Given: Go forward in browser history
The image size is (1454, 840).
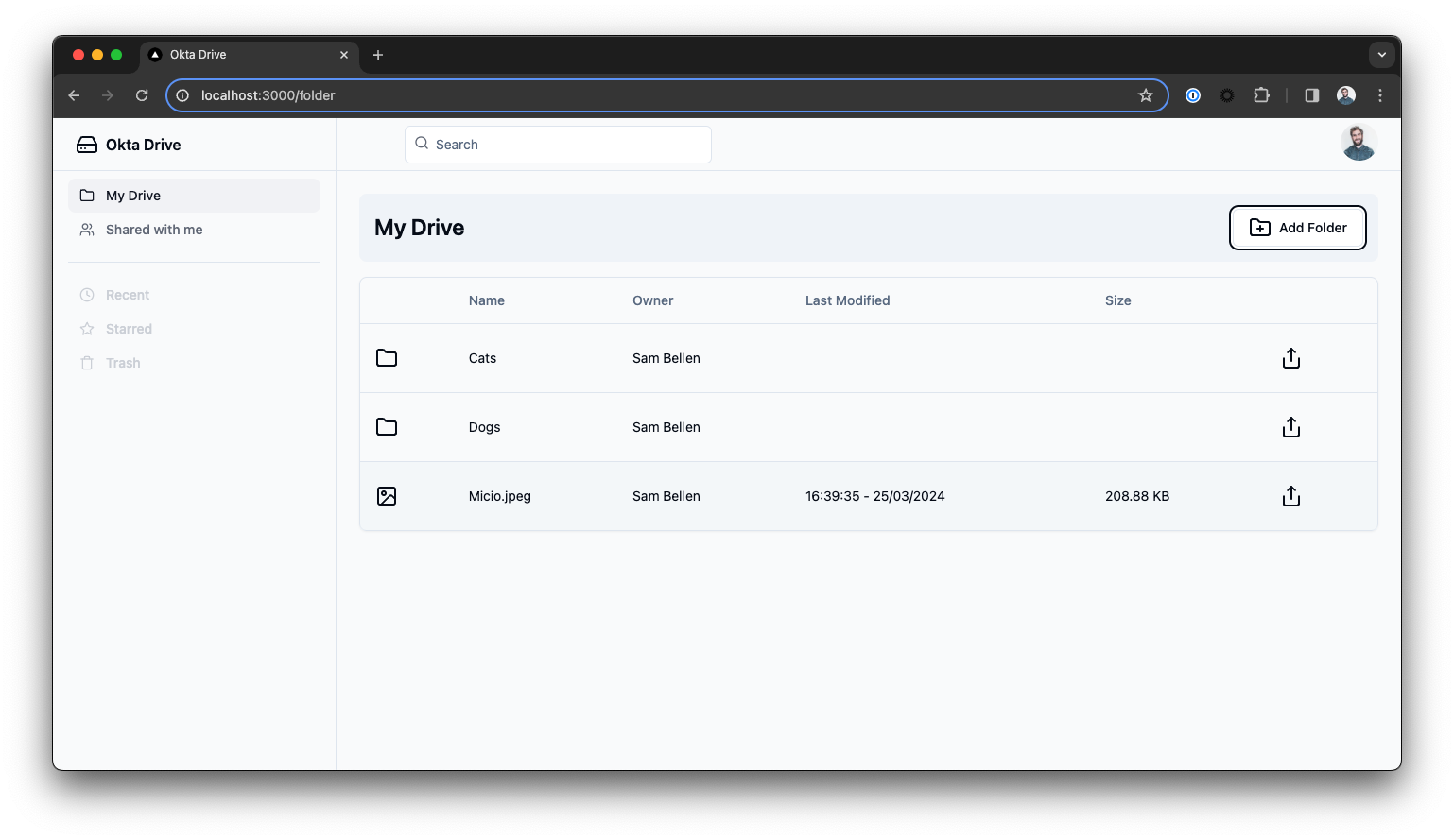Looking at the screenshot, I should [108, 95].
